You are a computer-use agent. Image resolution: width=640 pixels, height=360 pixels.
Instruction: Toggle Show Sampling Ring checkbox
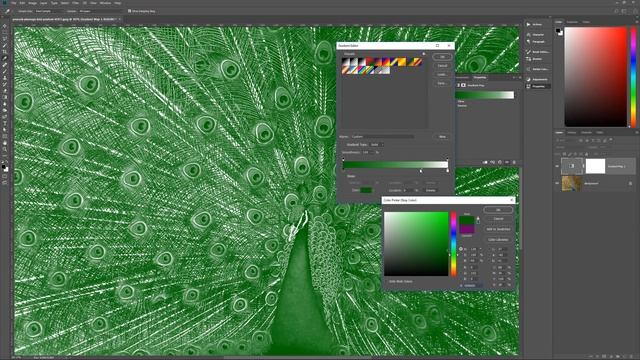(129, 11)
